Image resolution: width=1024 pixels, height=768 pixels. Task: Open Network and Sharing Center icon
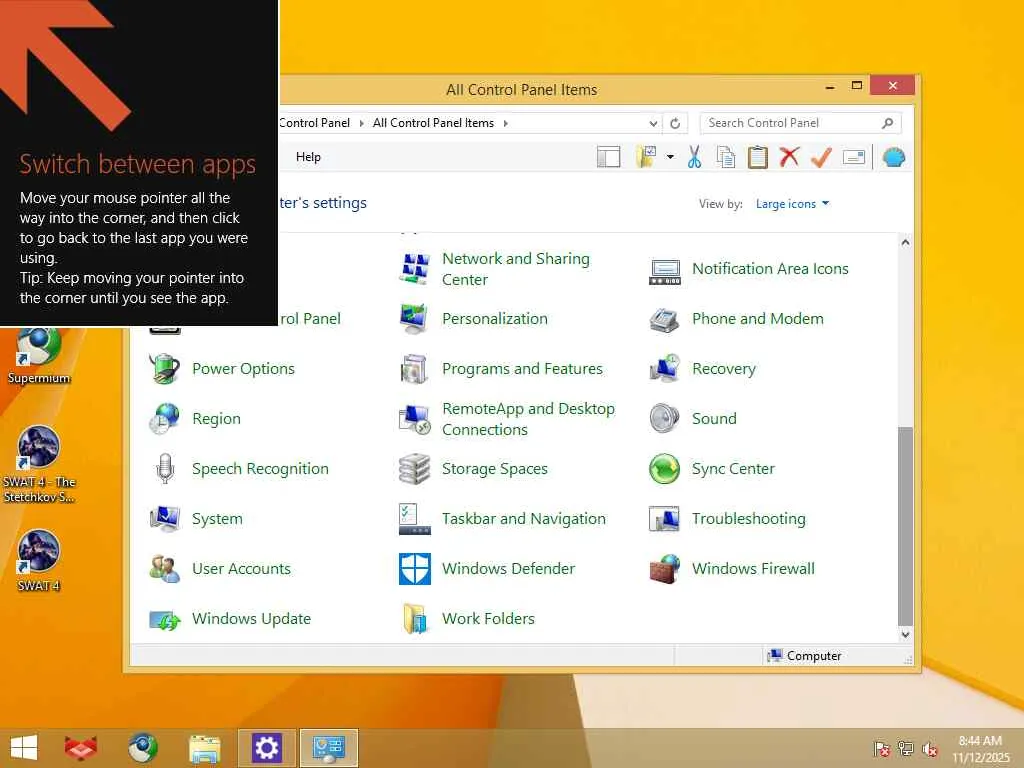[x=415, y=268]
